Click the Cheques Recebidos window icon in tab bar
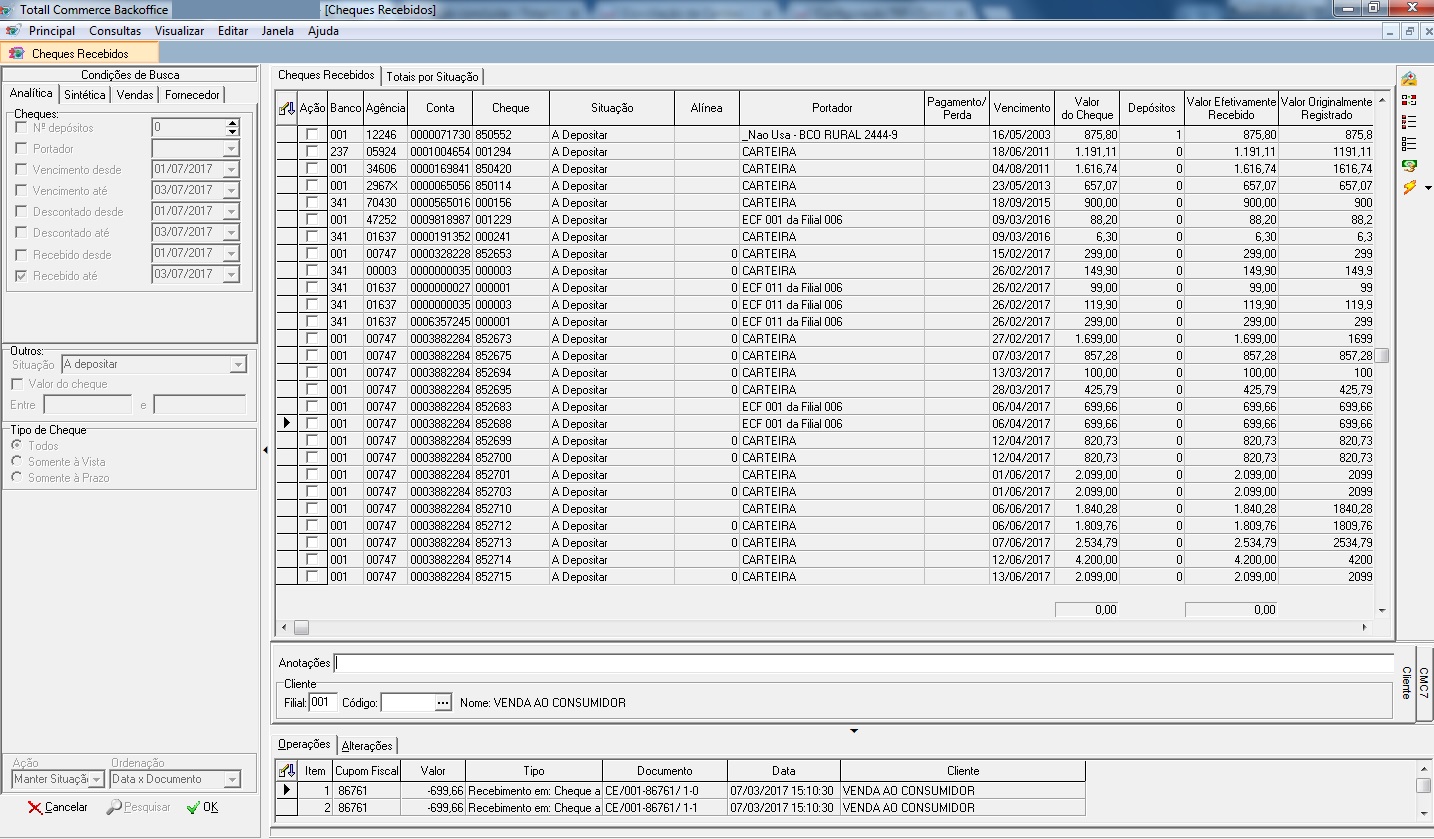Viewport: 1434px width, 839px height. (x=16, y=53)
